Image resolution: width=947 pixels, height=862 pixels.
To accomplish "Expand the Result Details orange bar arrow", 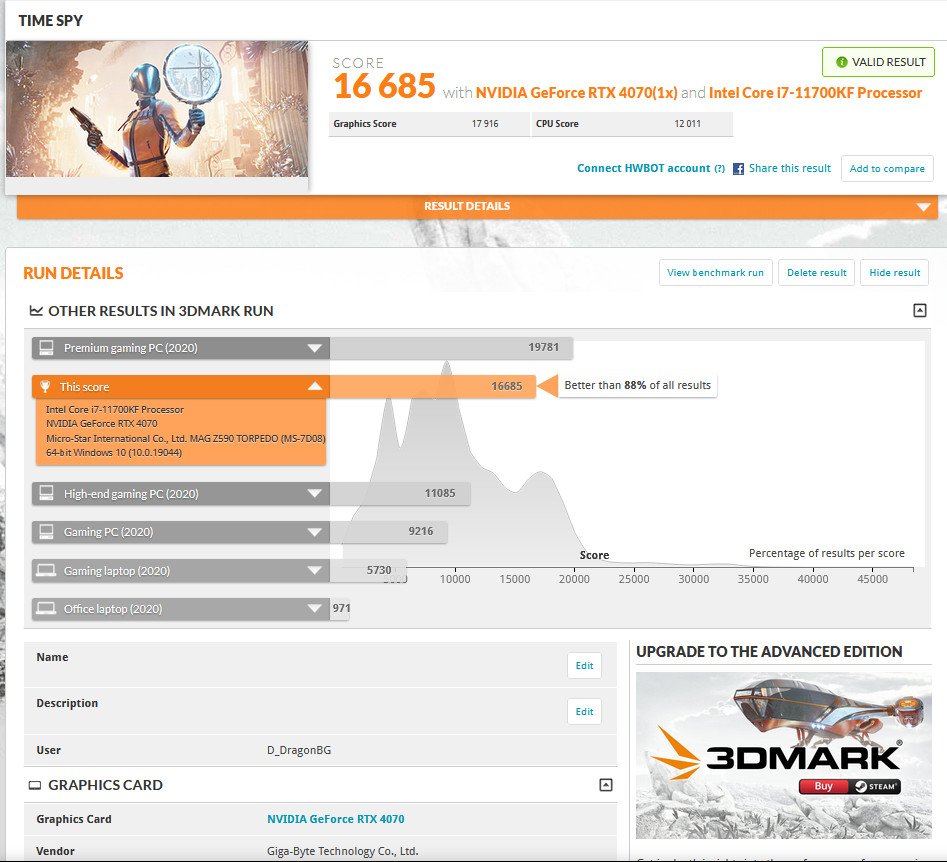I will pyautogui.click(x=923, y=207).
